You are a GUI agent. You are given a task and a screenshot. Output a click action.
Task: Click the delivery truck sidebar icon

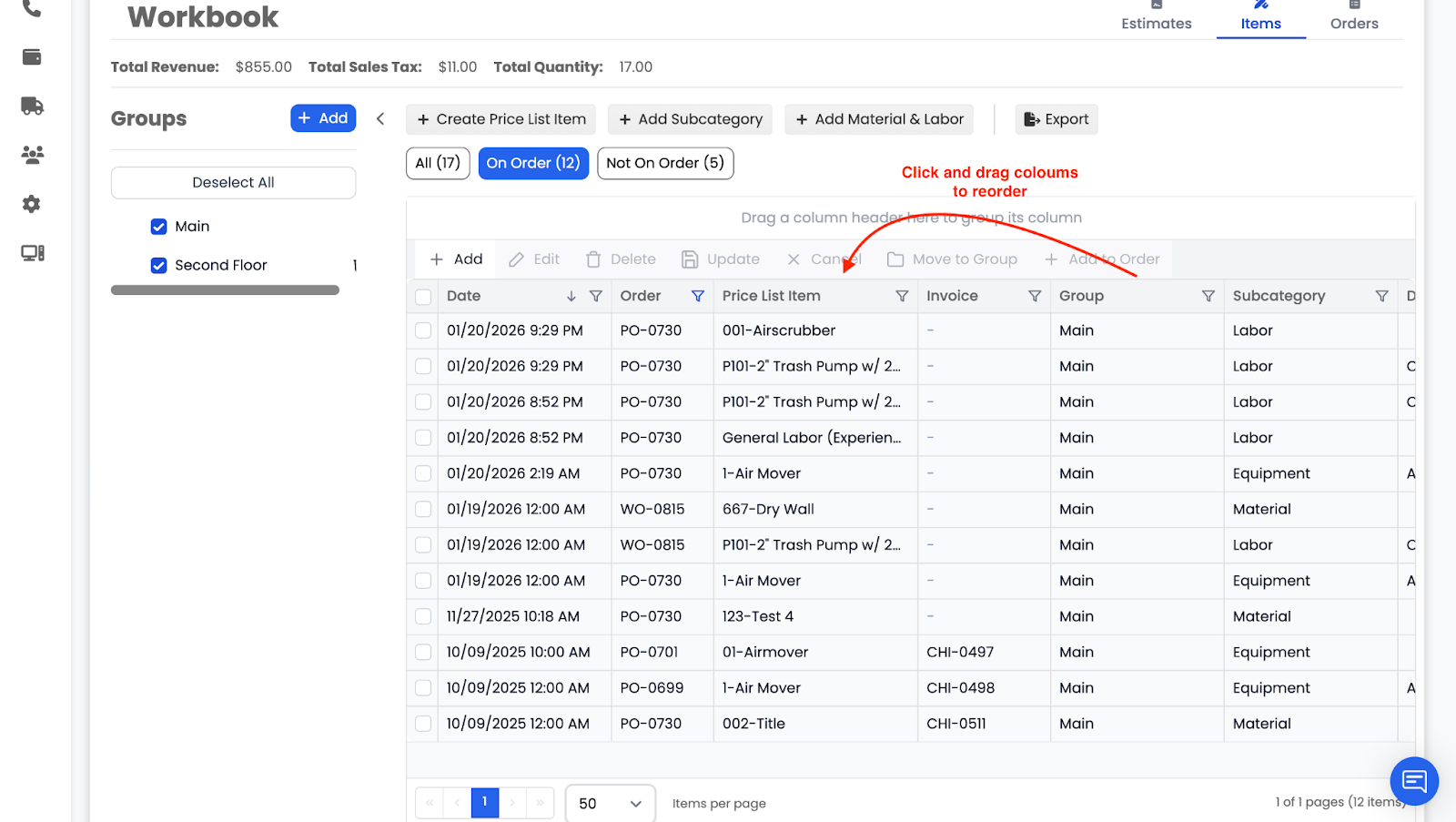(x=32, y=107)
